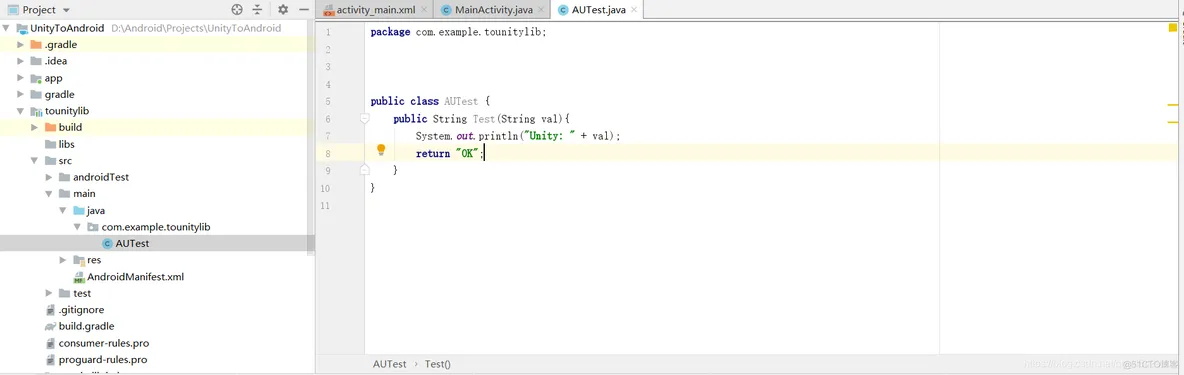Collapse the main folder arrow
The image size is (1184, 375).
click(49, 194)
